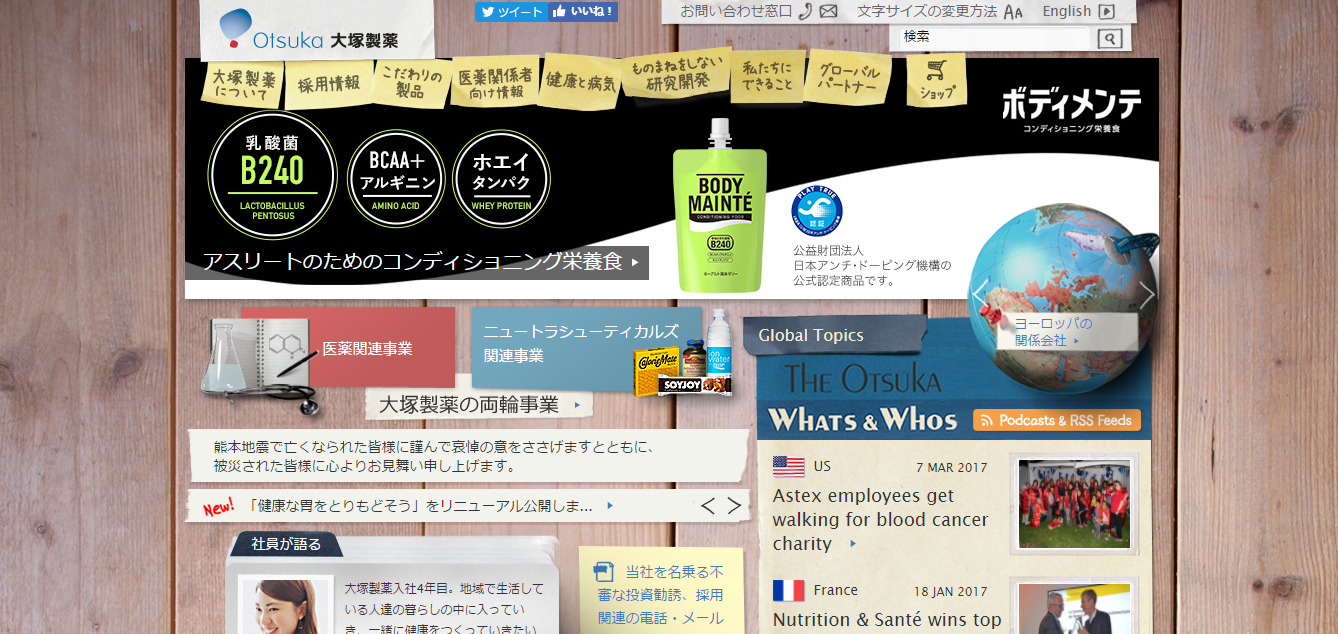Screen dimensions: 1338x634
Task: Open お問い合わせ窓口 contact link
Action: click(736, 11)
